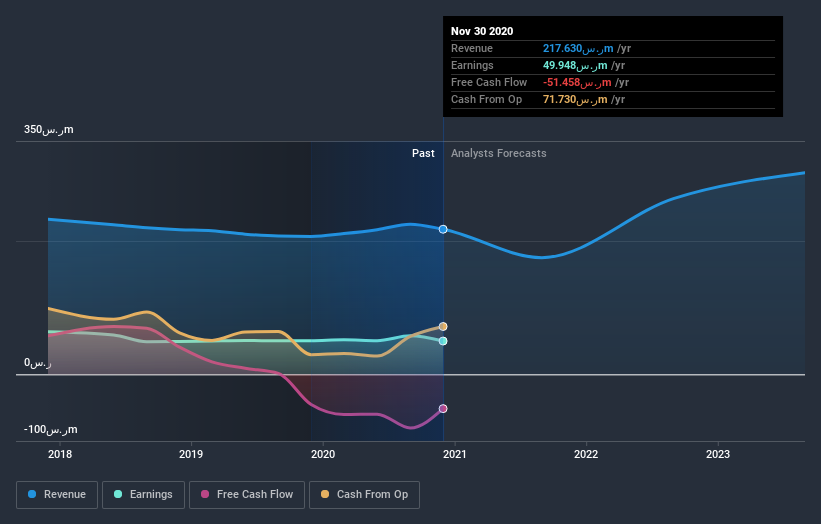This screenshot has width=821, height=524.
Task: Click the 'Free Cash Flow' tooltip row label
Action: click(x=489, y=83)
